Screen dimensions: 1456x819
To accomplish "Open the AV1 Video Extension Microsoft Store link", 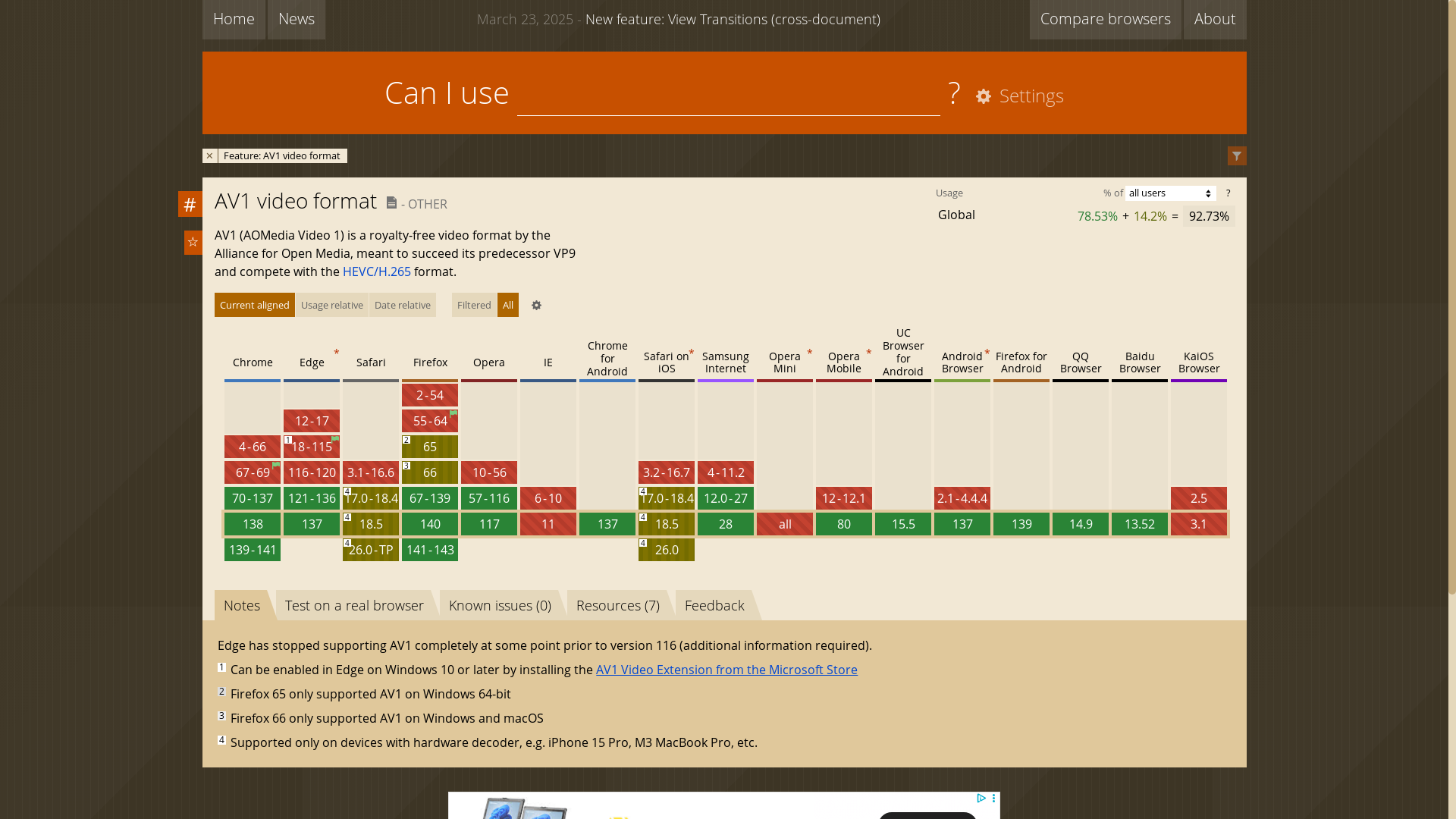I will [726, 670].
